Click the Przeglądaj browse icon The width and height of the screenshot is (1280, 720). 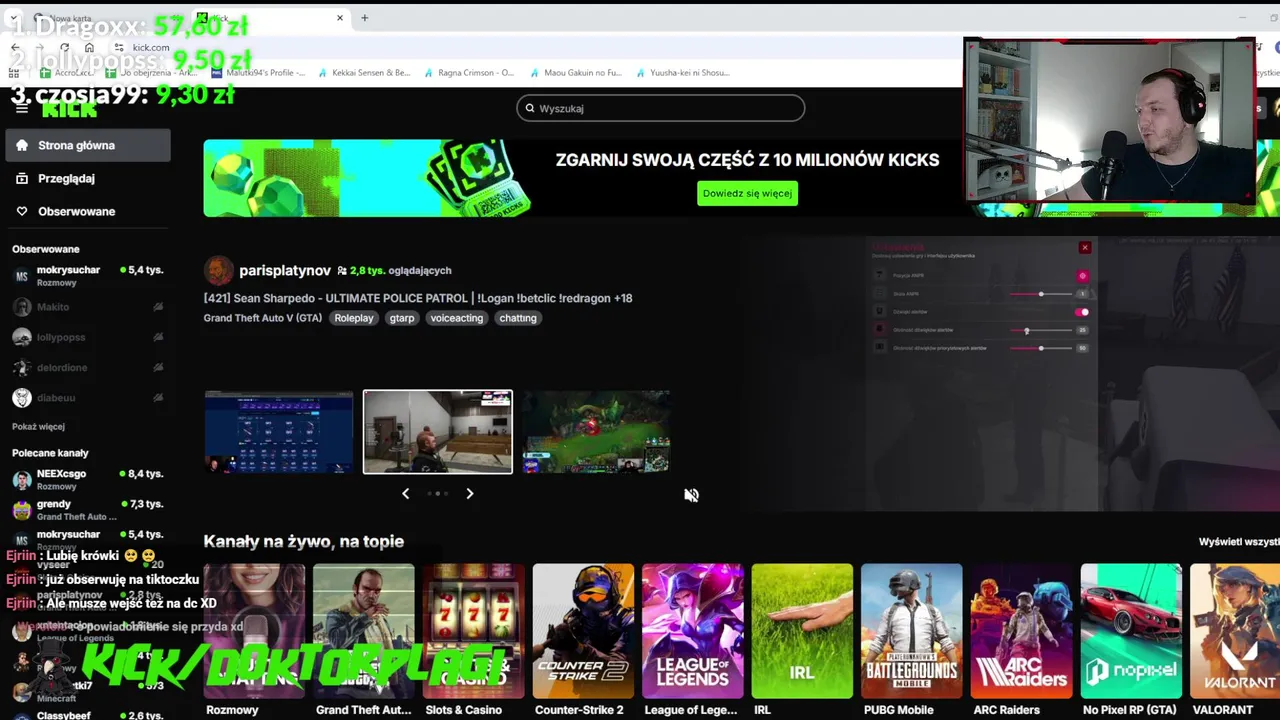[x=22, y=178]
